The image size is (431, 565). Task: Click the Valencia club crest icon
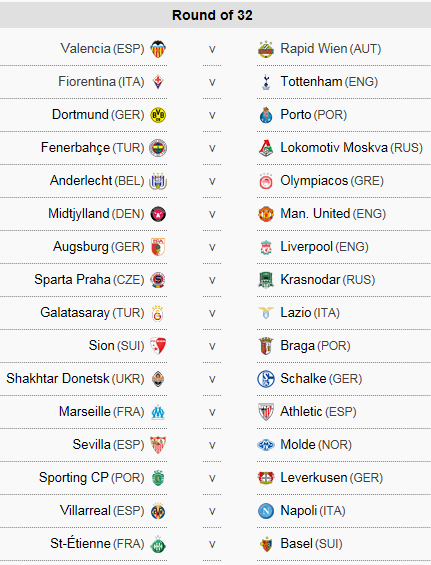[x=158, y=49]
